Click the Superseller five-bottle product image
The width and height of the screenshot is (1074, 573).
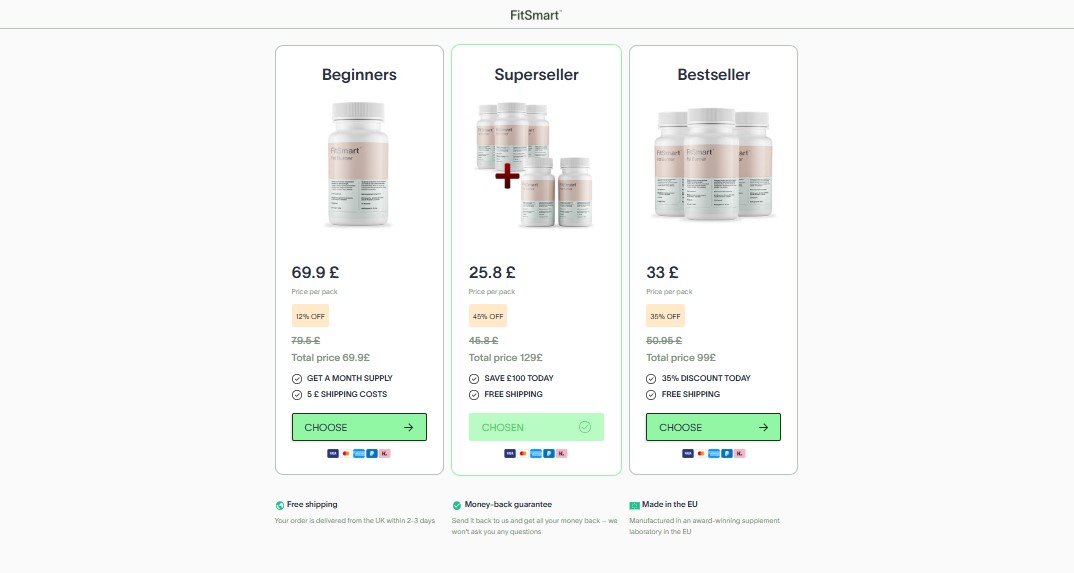(535, 165)
